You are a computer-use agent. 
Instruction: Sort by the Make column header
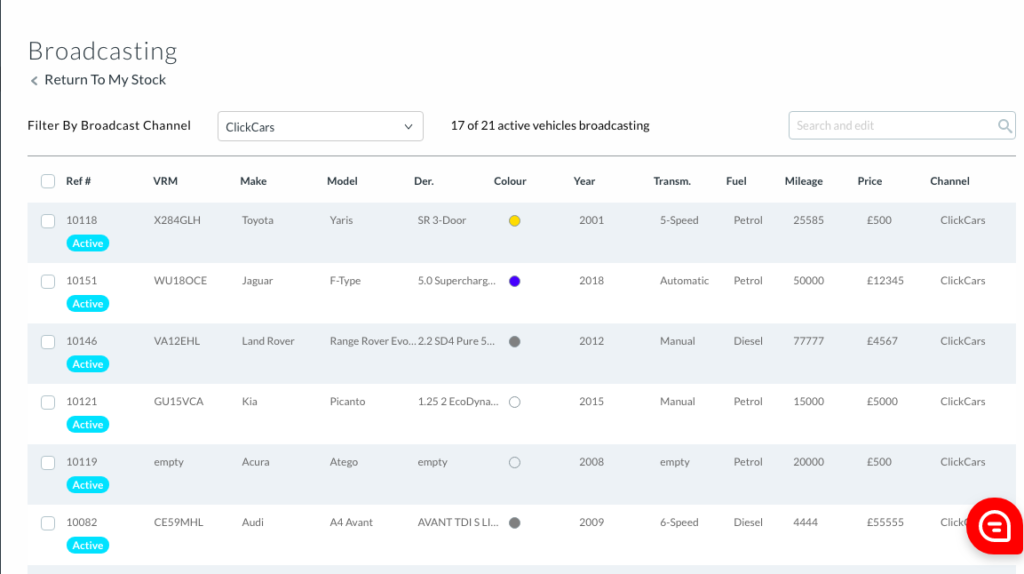click(253, 182)
